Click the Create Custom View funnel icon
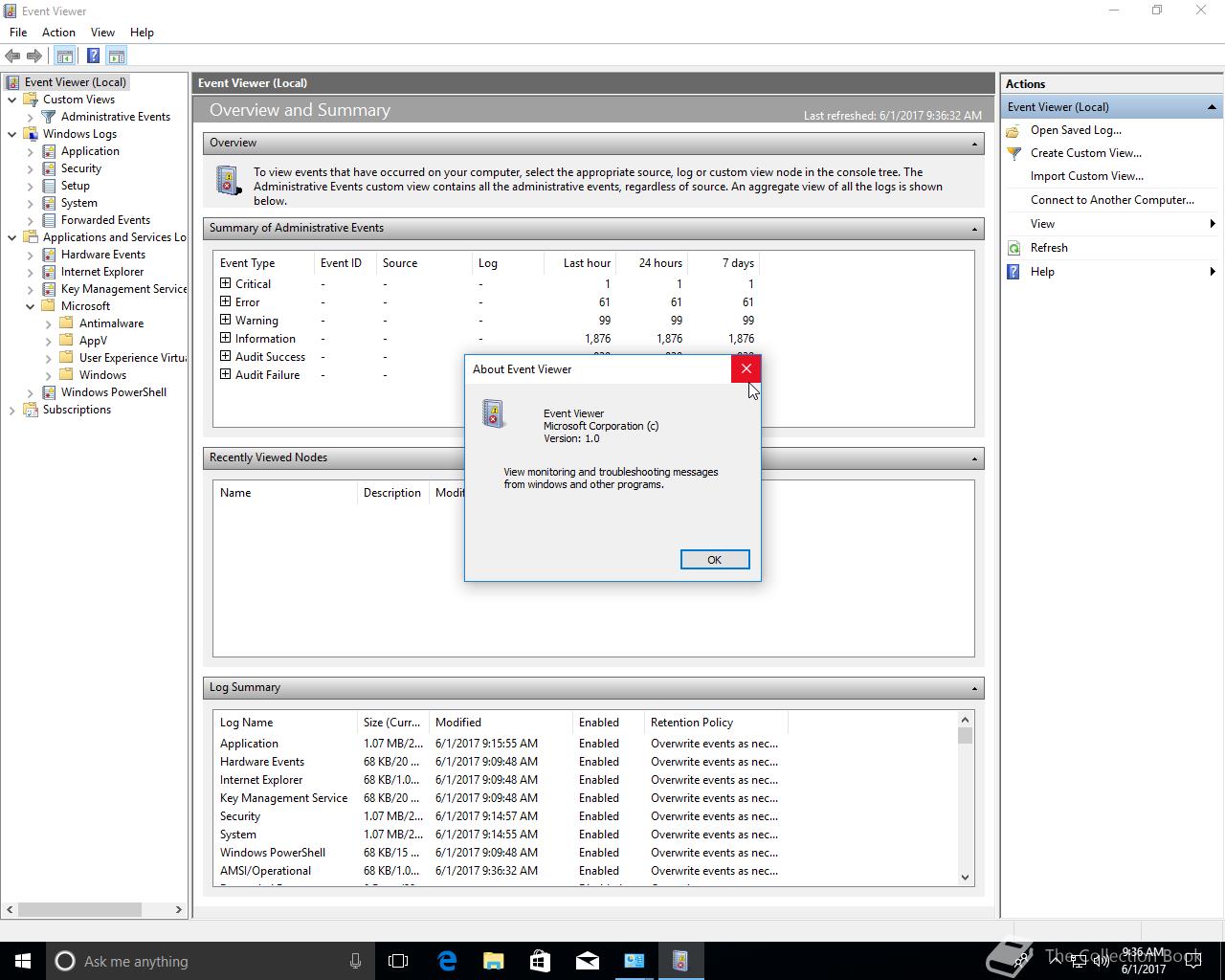Image resolution: width=1225 pixels, height=980 pixels. [1014, 153]
